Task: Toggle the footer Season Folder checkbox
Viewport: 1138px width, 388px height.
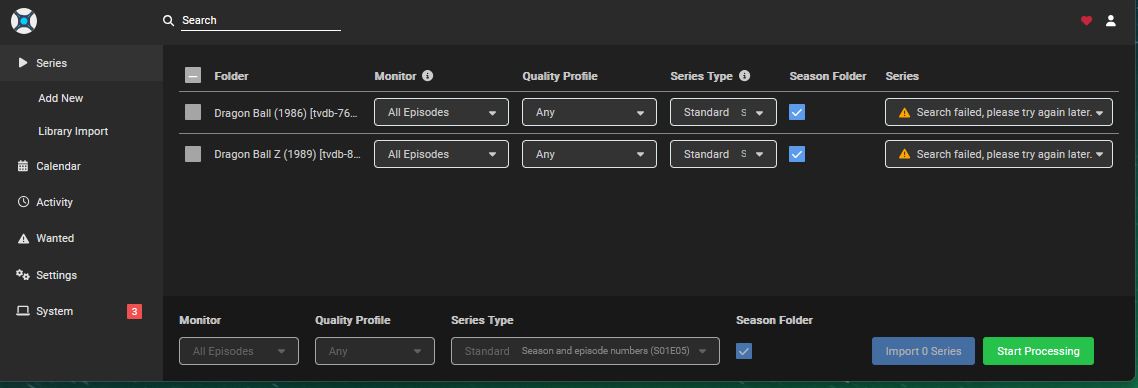Action: (744, 351)
